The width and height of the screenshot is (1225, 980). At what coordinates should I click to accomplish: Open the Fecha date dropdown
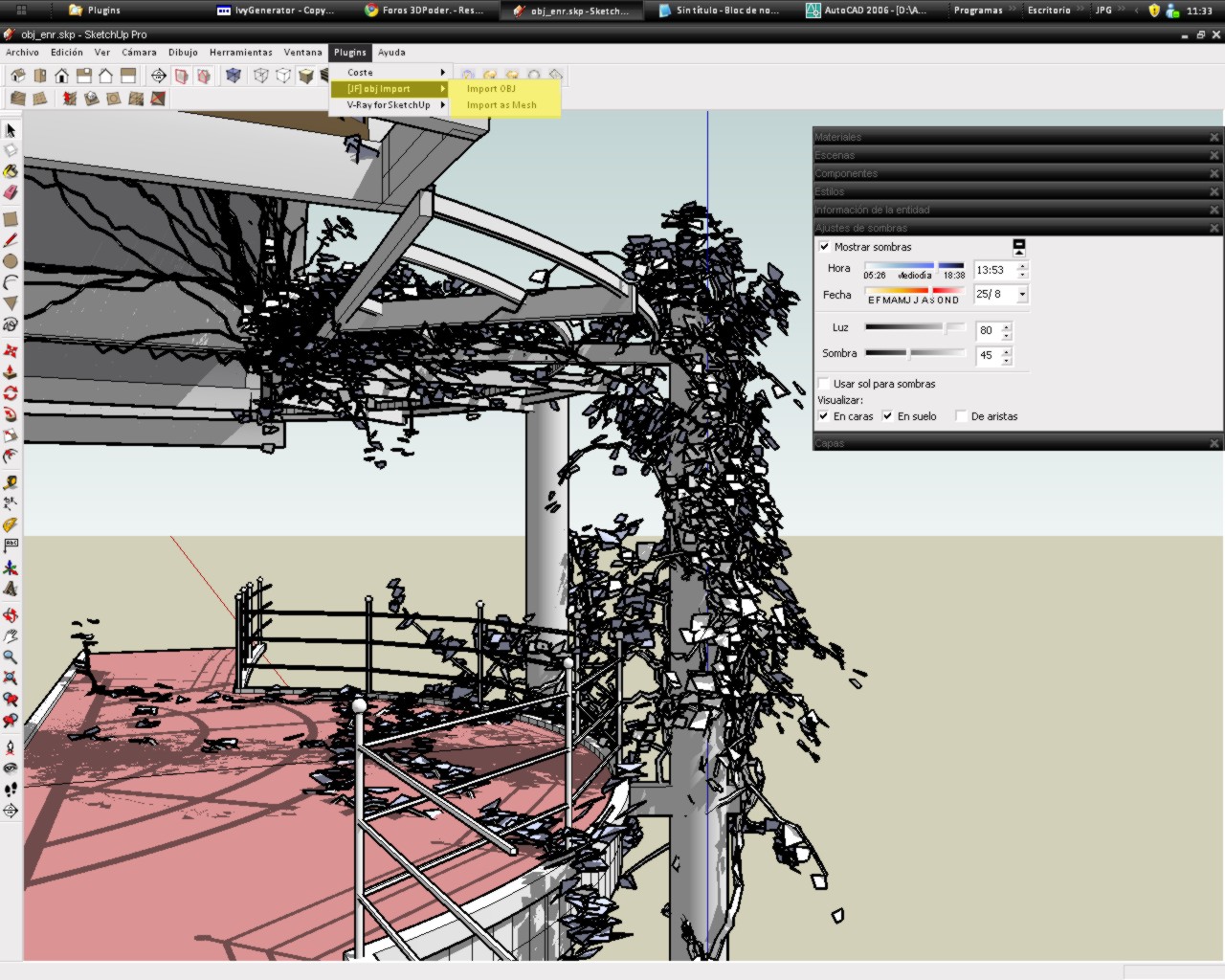(x=1022, y=295)
